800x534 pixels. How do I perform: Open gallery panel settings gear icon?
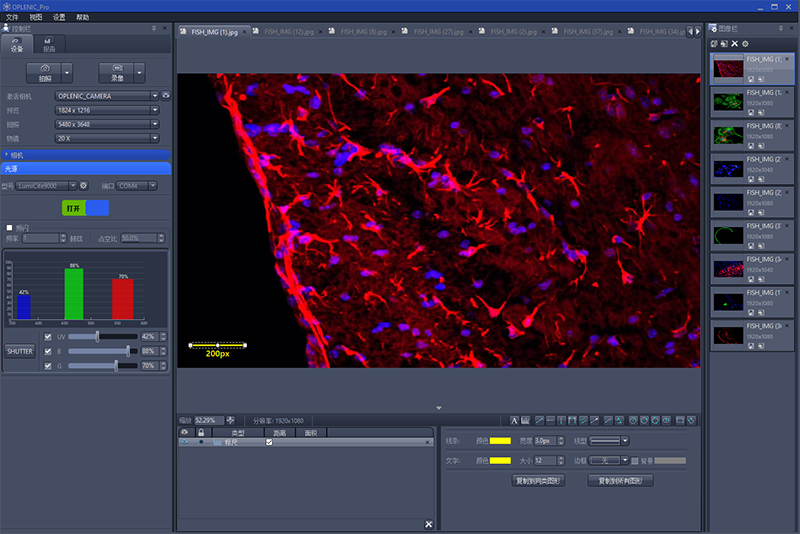746,44
